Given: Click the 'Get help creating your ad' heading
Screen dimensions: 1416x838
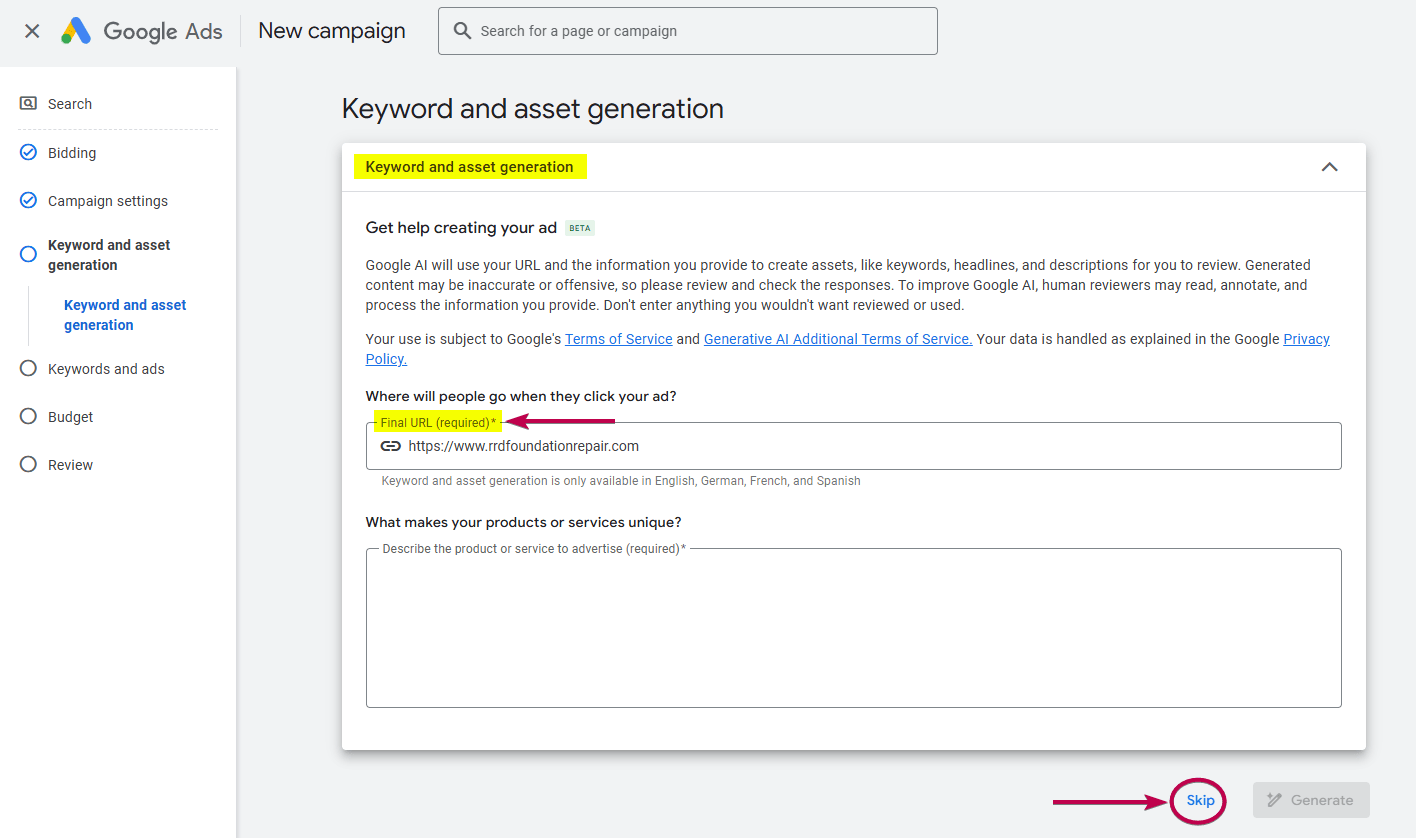Looking at the screenshot, I should pyautogui.click(x=461, y=228).
